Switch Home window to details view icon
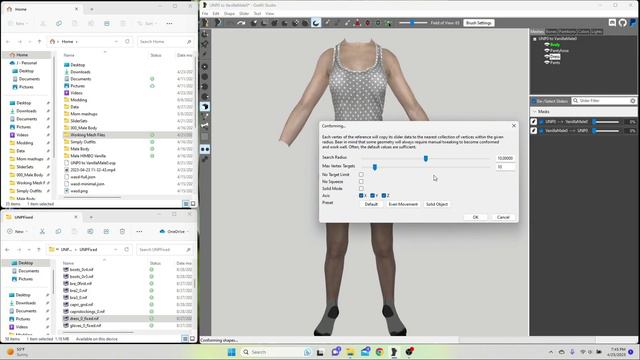Image resolution: width=640 pixels, height=360 pixels. pos(186,204)
